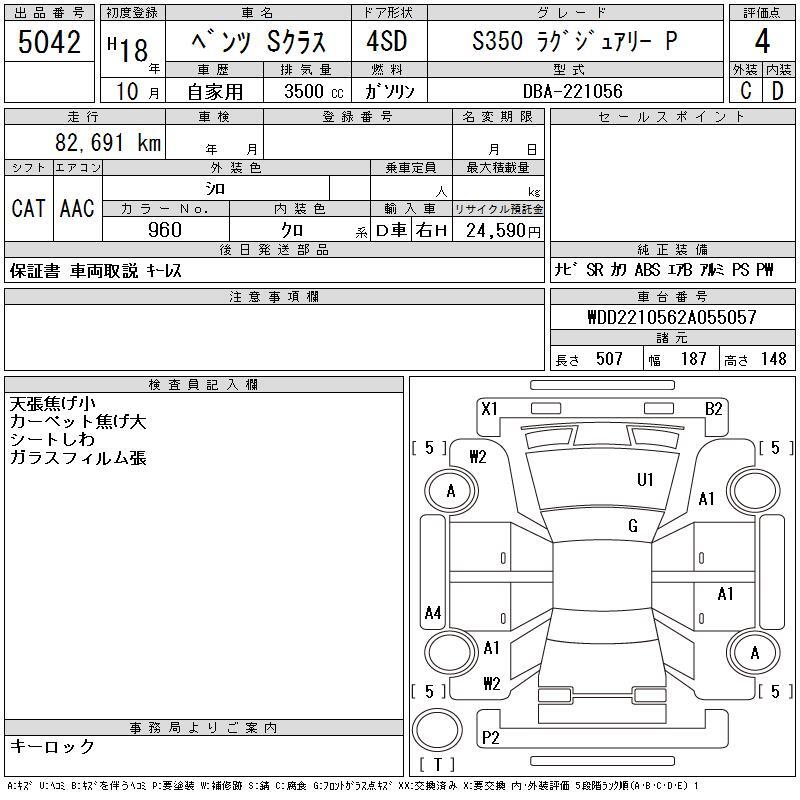
Task: Select the X1 mark on the front bumper diagram
Action: pyautogui.click(x=489, y=409)
